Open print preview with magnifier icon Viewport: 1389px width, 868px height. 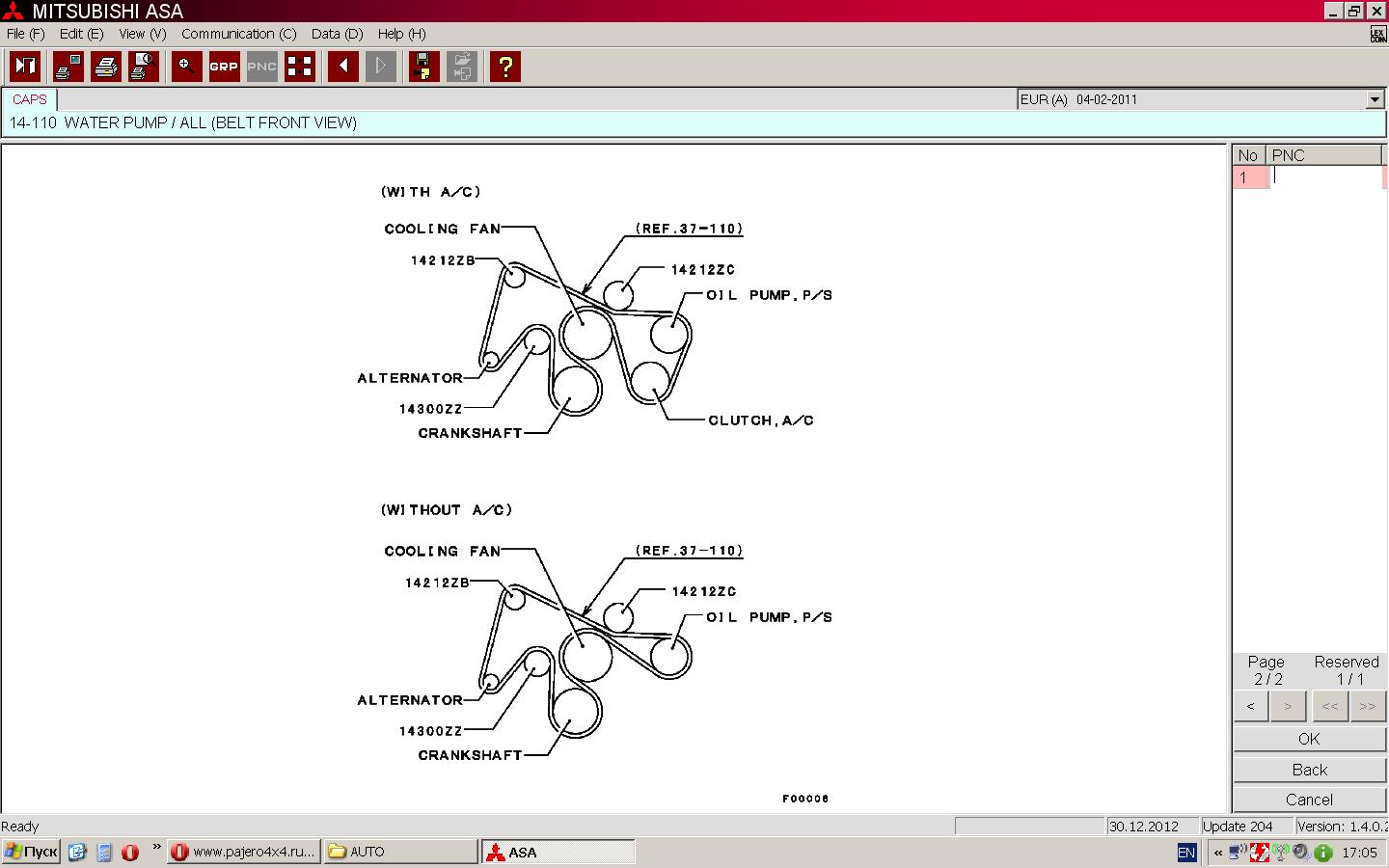[144, 67]
